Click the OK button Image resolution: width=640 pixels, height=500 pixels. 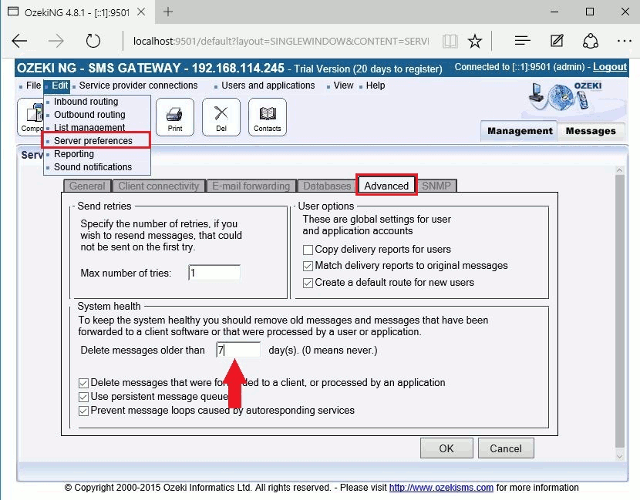pos(447,449)
